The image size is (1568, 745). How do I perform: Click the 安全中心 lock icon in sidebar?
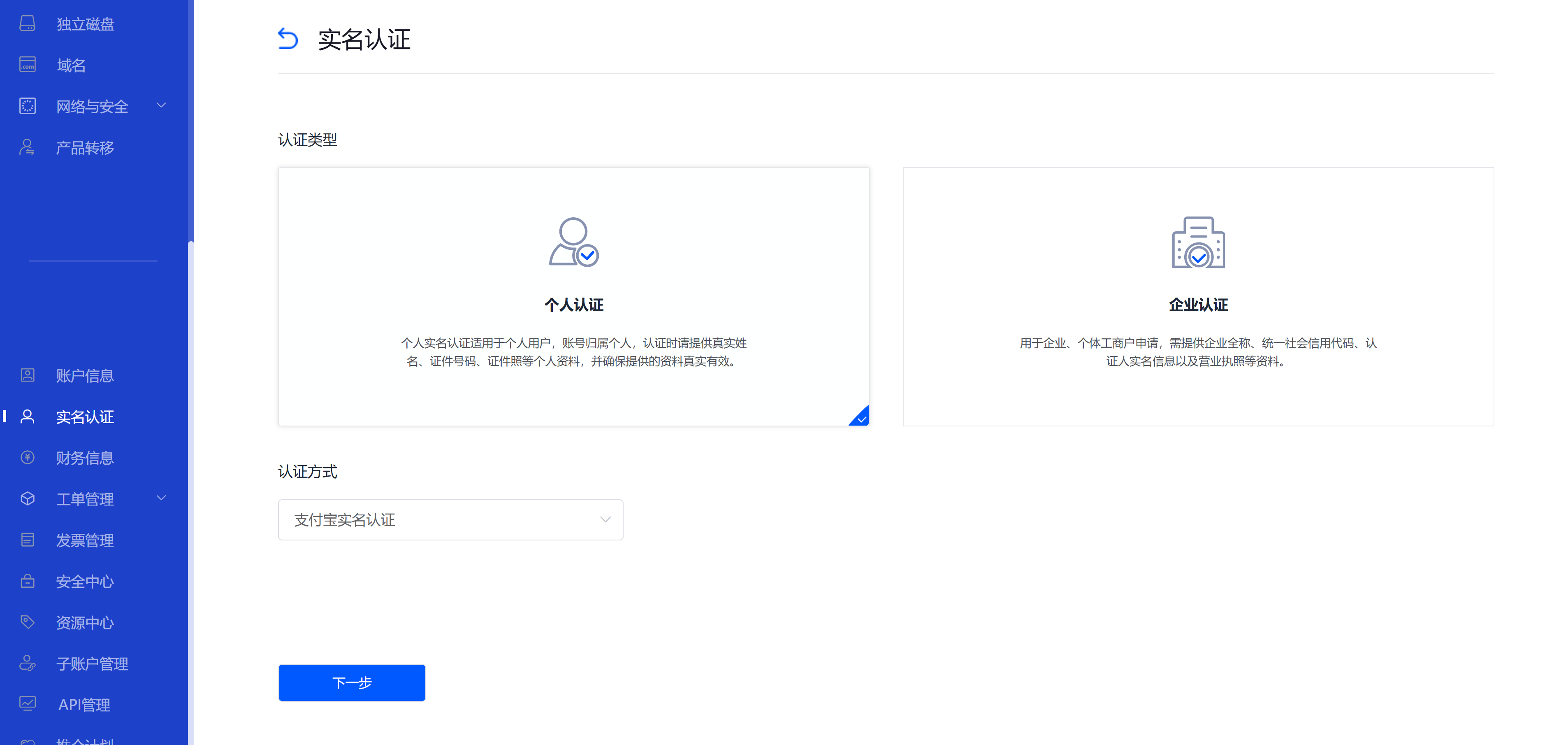click(28, 581)
